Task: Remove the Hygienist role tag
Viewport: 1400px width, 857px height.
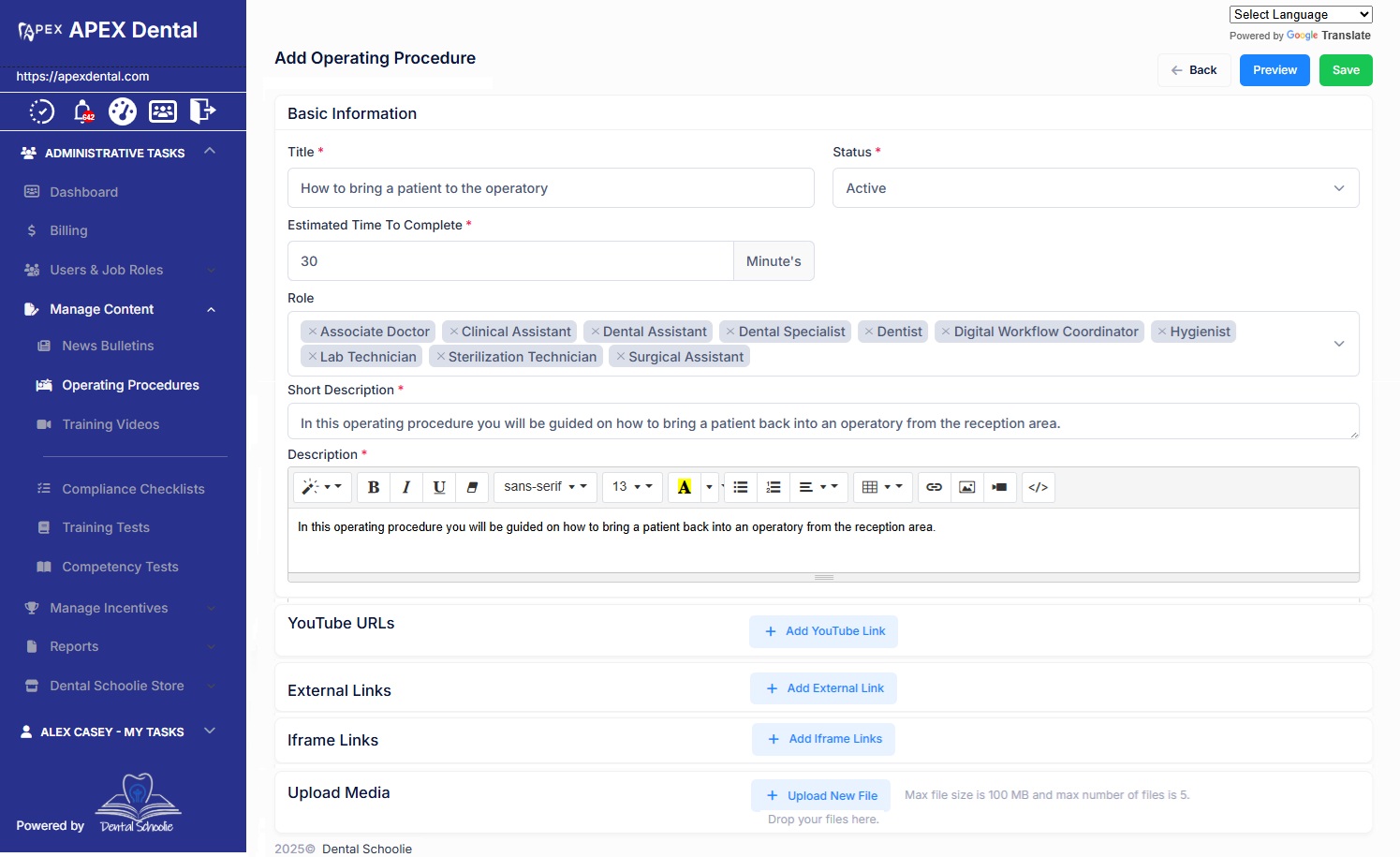Action: click(1163, 332)
